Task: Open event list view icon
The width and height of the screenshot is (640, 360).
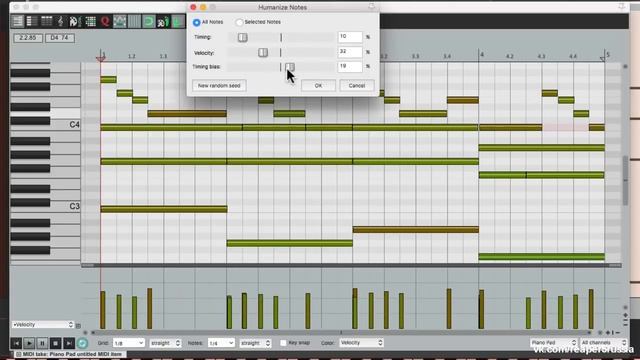Action: click(46, 21)
